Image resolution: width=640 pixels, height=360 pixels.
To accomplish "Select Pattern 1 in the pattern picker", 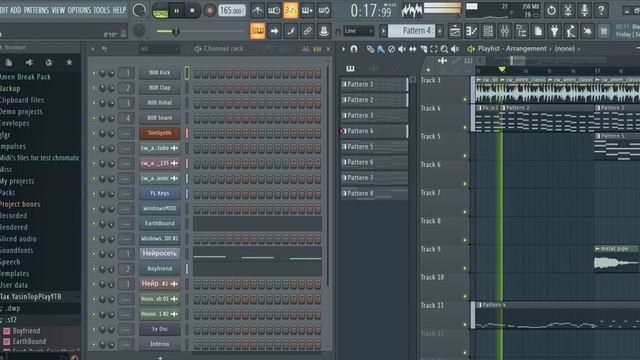I will pos(374,84).
